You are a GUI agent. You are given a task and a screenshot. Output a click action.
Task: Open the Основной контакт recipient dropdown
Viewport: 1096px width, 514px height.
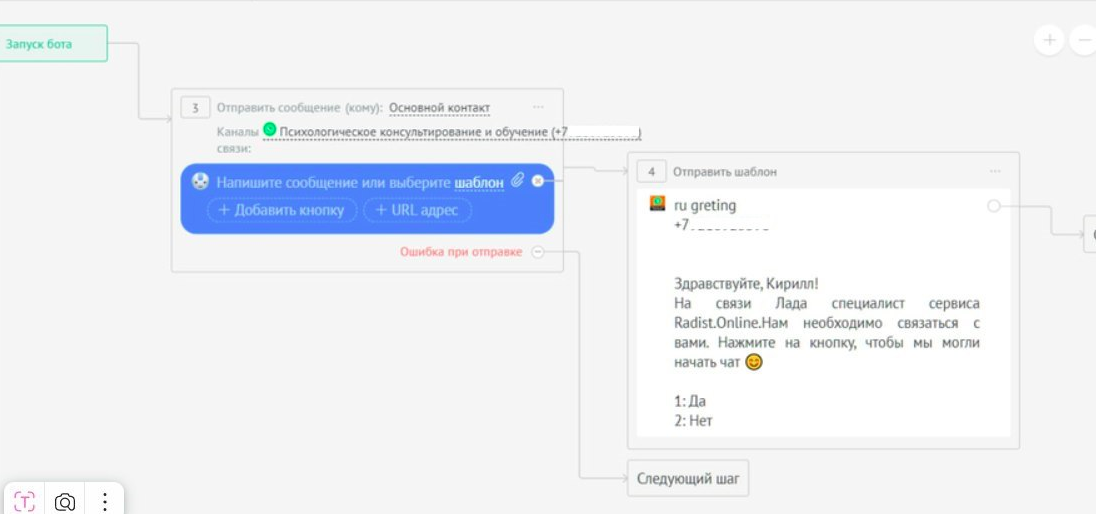439,108
